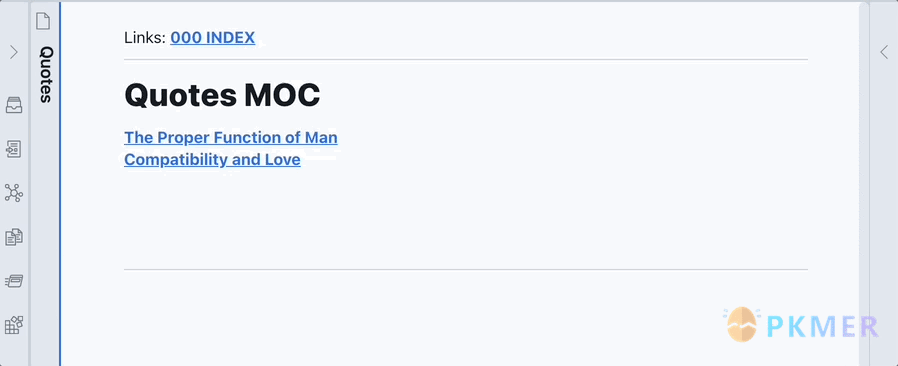Click the grid blocks icon in the ribbon
Screen dimensions: 898x366
14,325
